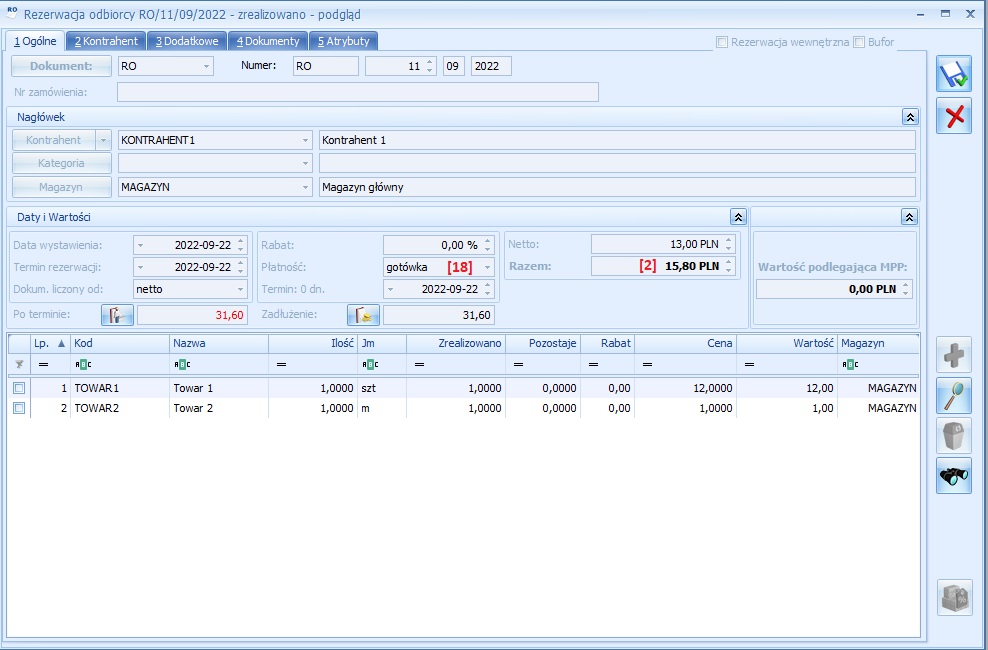Enable the Bufor checkbox
The image size is (988, 650).
pos(859,42)
